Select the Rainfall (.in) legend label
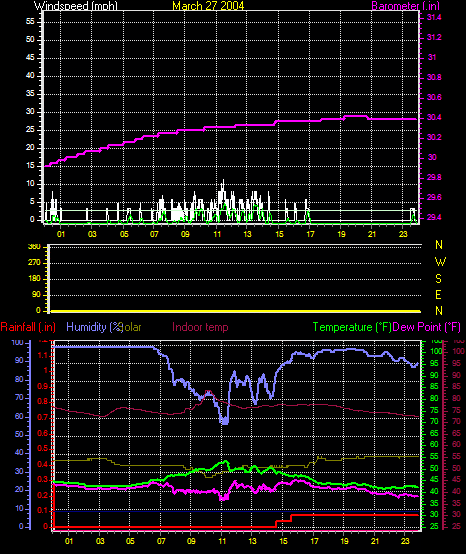This screenshot has width=466, height=554. click(28, 327)
